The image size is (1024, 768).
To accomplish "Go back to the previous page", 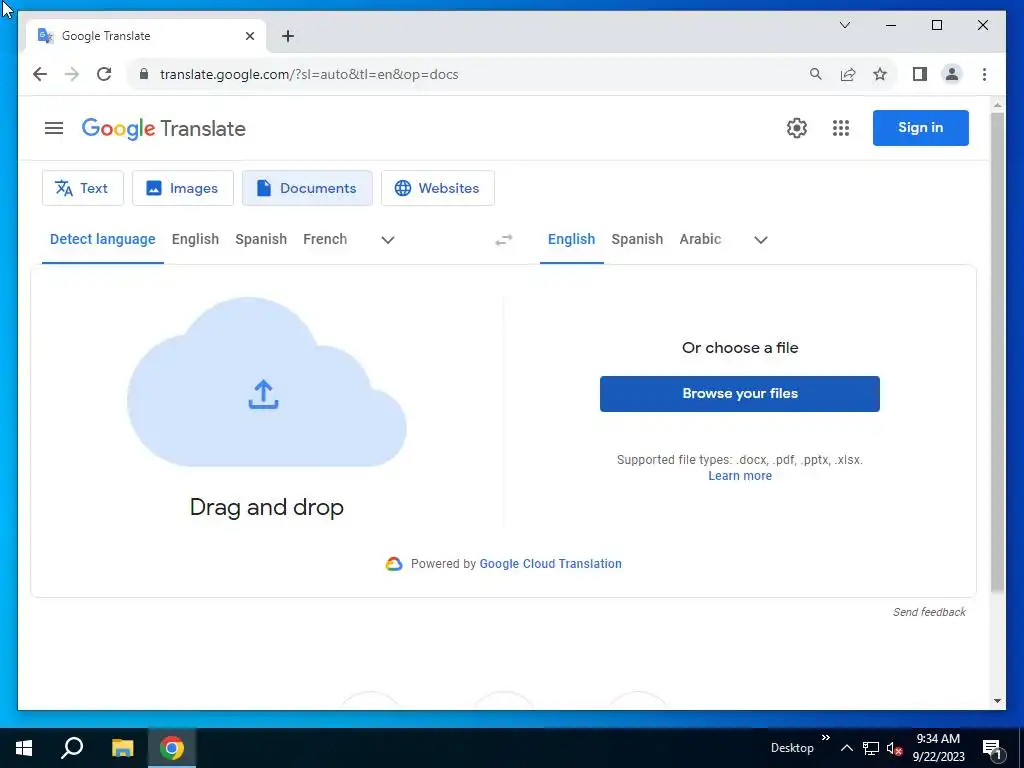I will [40, 74].
